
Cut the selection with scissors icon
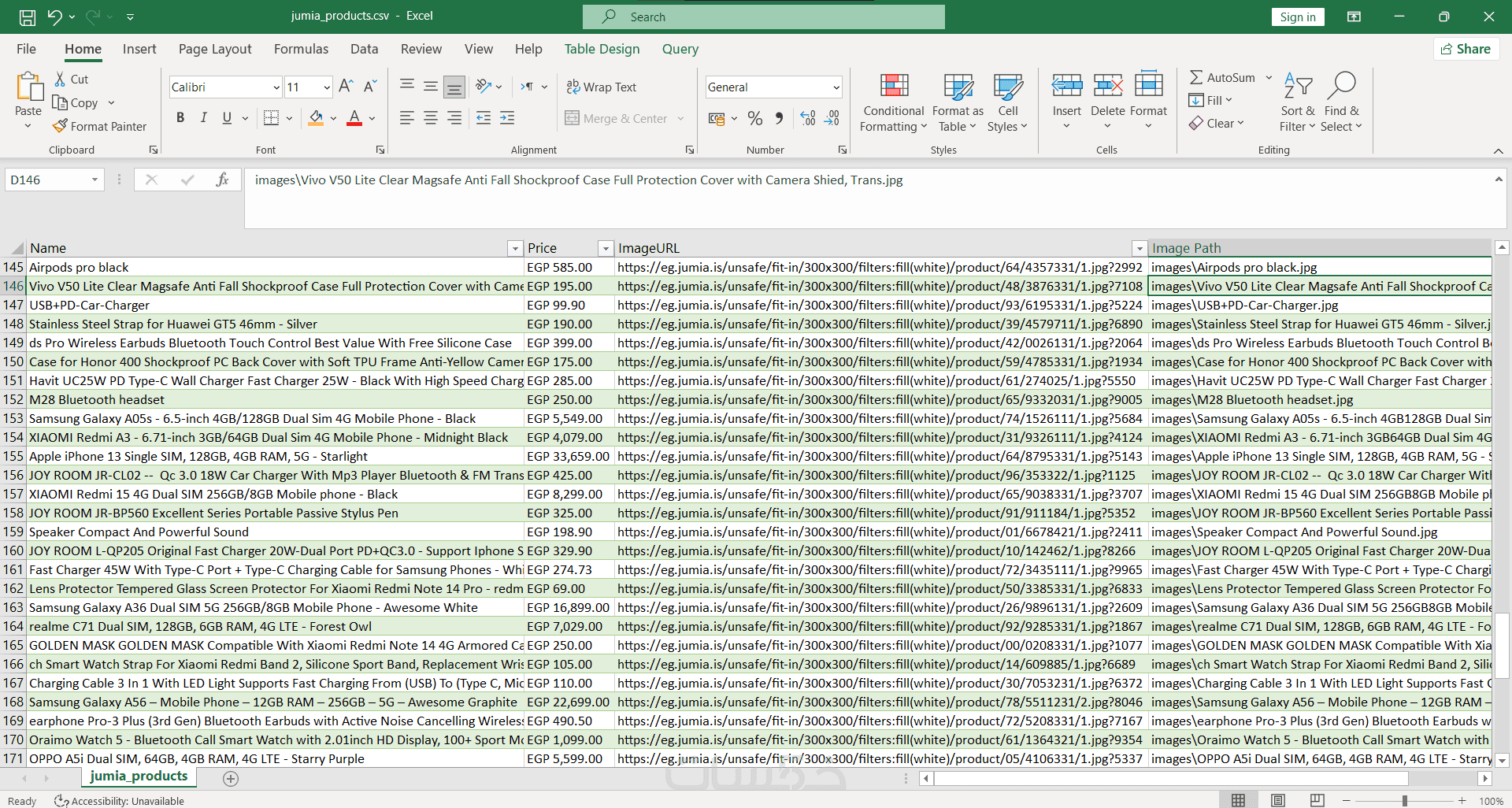61,80
